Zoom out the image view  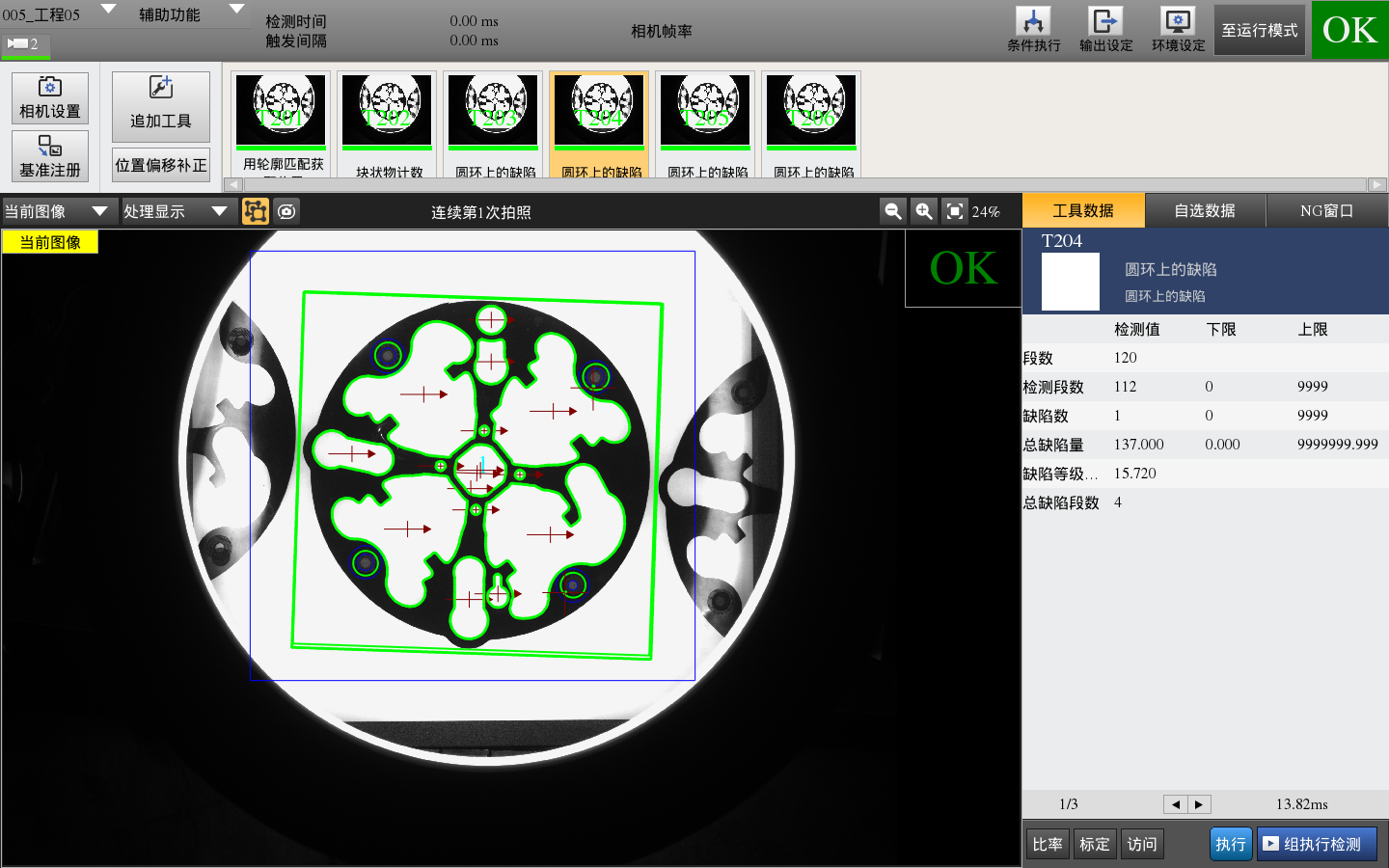[893, 211]
